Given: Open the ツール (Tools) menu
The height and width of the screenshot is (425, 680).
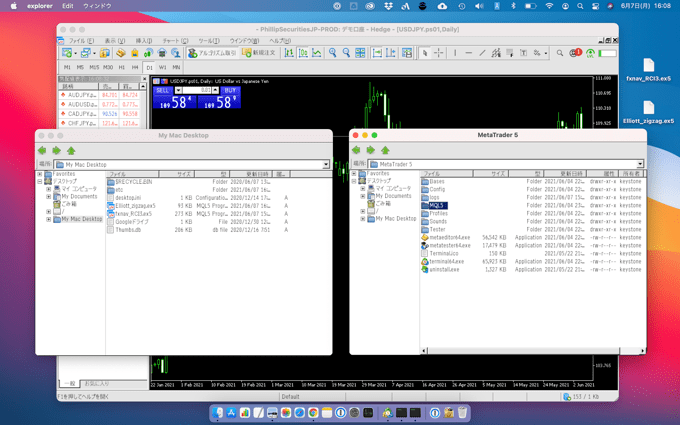Looking at the screenshot, I should [209, 41].
